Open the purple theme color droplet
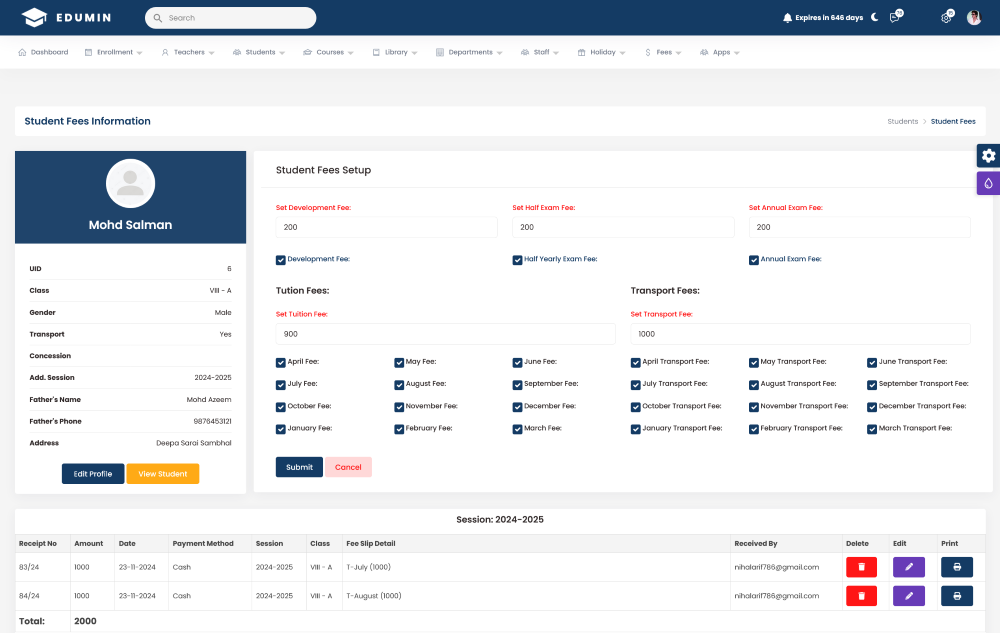The height and width of the screenshot is (633, 1000). (x=988, y=183)
